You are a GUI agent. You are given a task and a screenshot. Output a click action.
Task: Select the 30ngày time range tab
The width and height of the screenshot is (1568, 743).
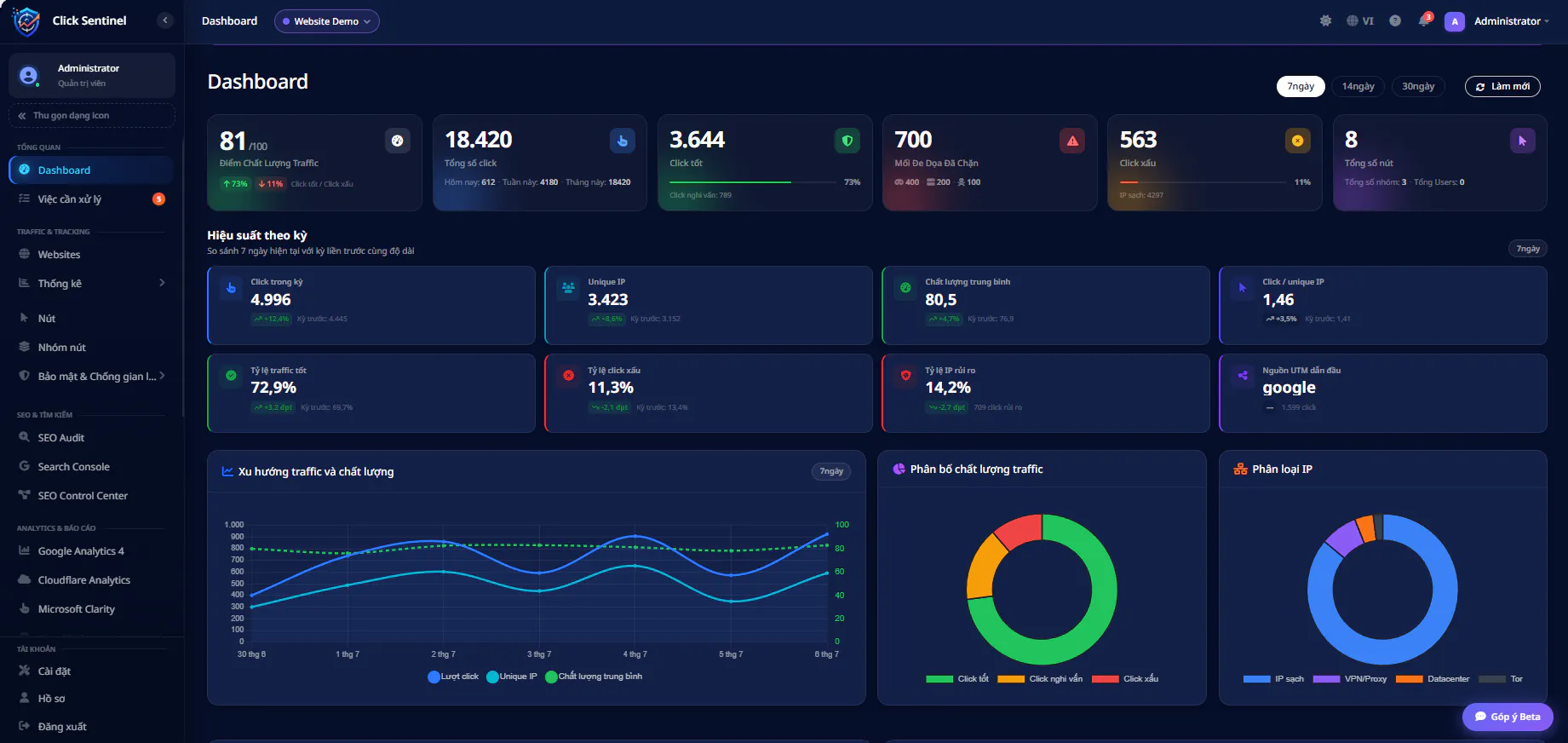[x=1418, y=86]
